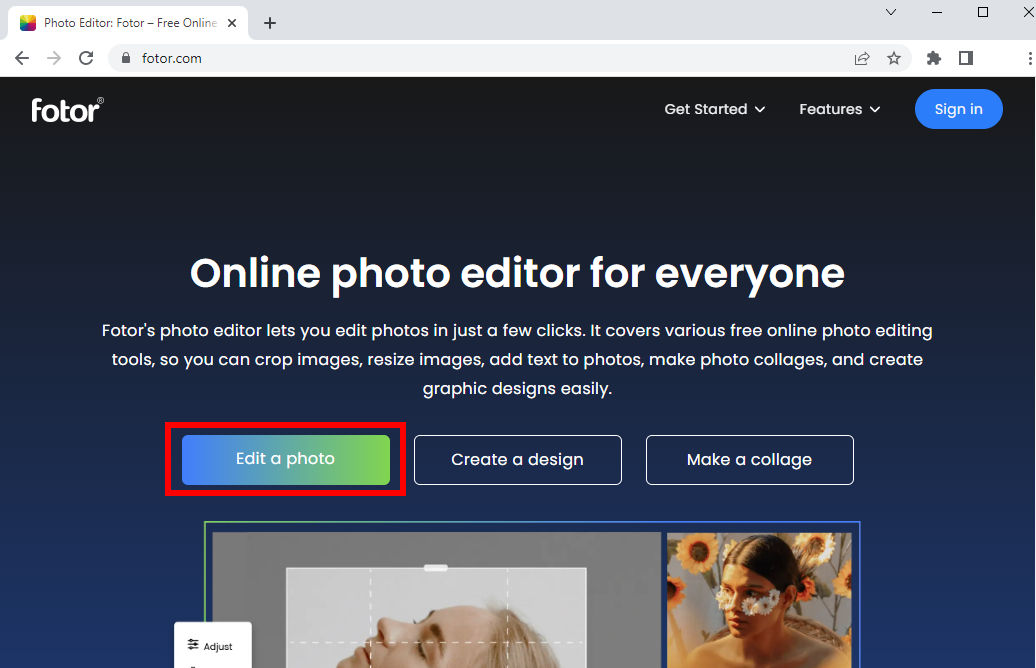Share this page icon in address bar
1036x668 pixels.
(862, 58)
